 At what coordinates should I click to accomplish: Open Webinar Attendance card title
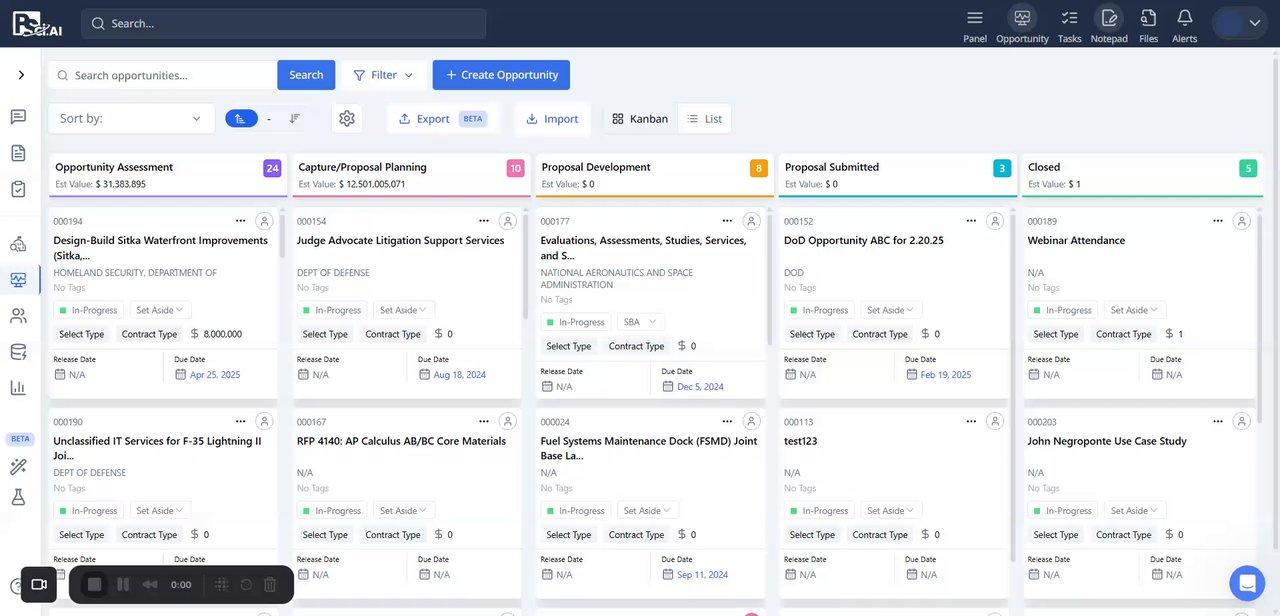1076,240
